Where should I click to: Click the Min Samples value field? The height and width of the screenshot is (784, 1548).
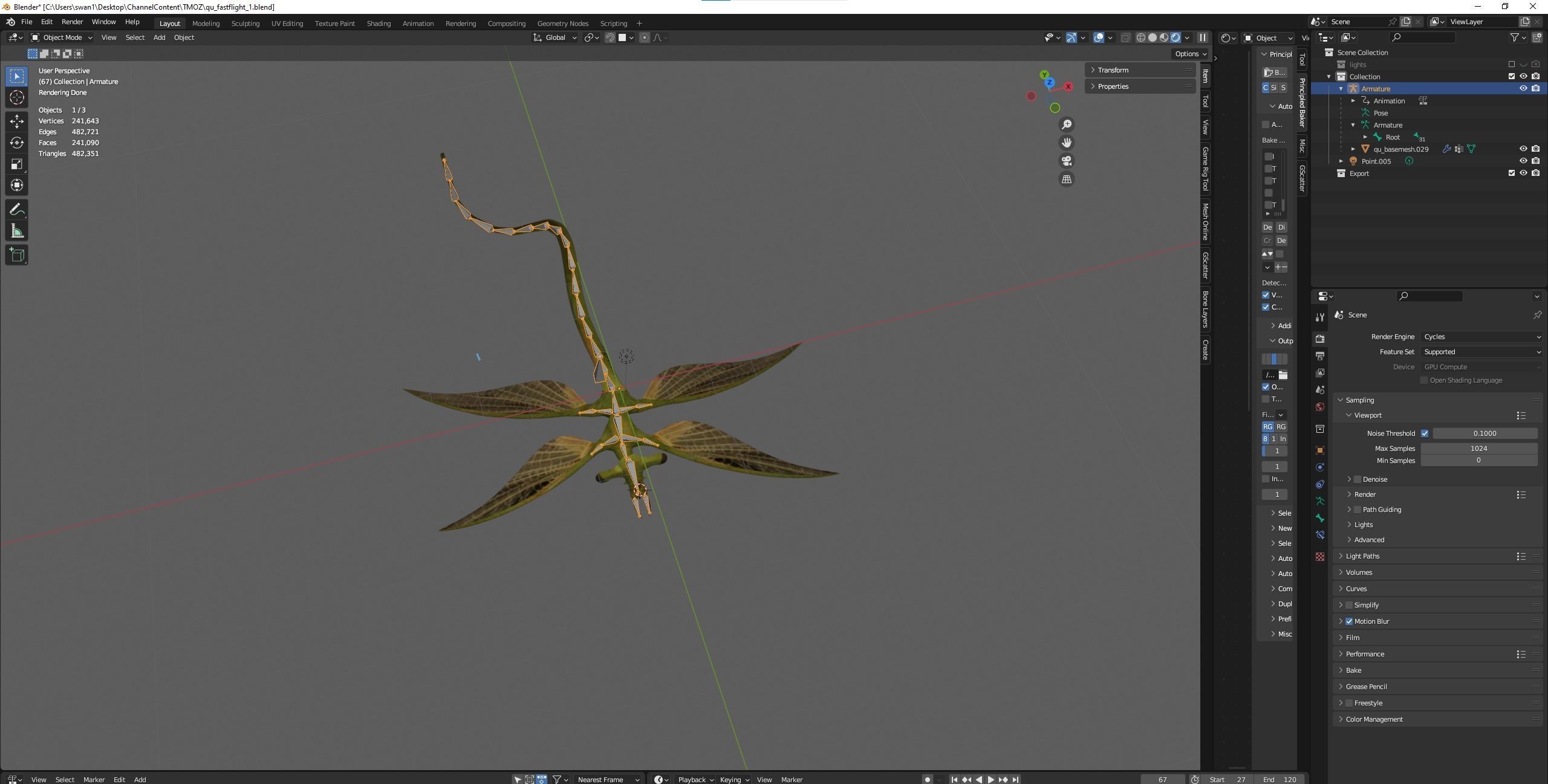pyautogui.click(x=1478, y=461)
